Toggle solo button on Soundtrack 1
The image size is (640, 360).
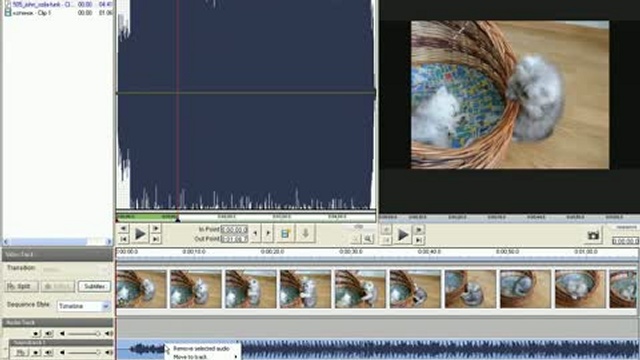36,352
